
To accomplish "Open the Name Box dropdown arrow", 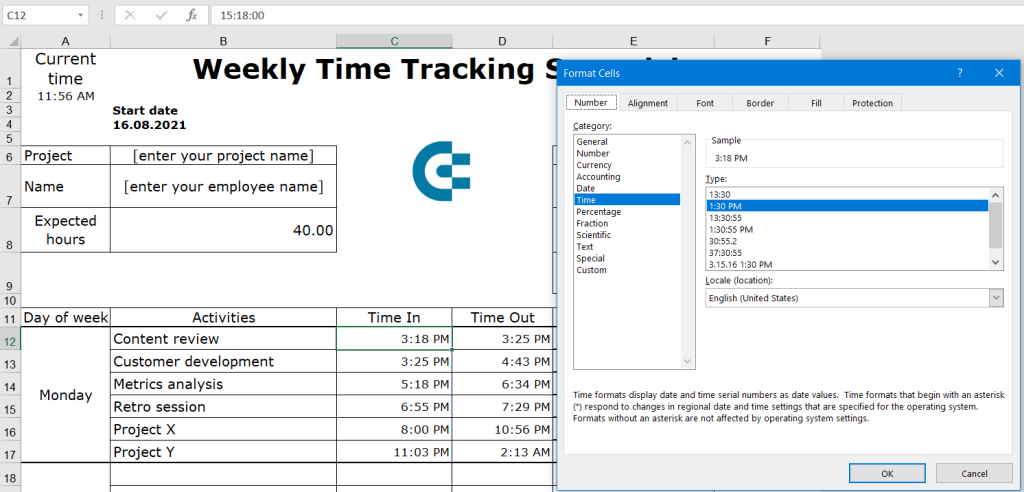I will click(81, 16).
